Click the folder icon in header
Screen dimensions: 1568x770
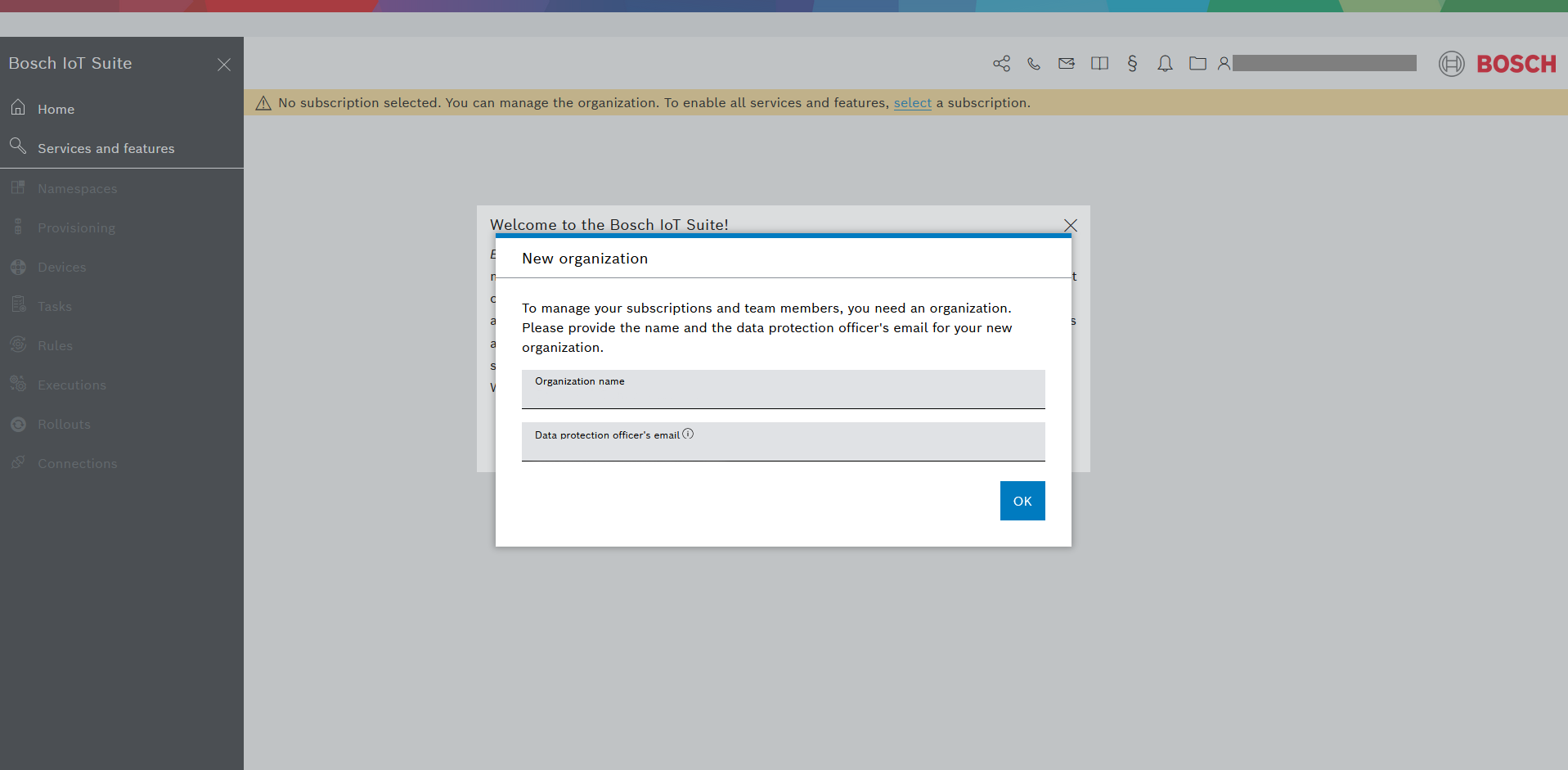(x=1197, y=63)
